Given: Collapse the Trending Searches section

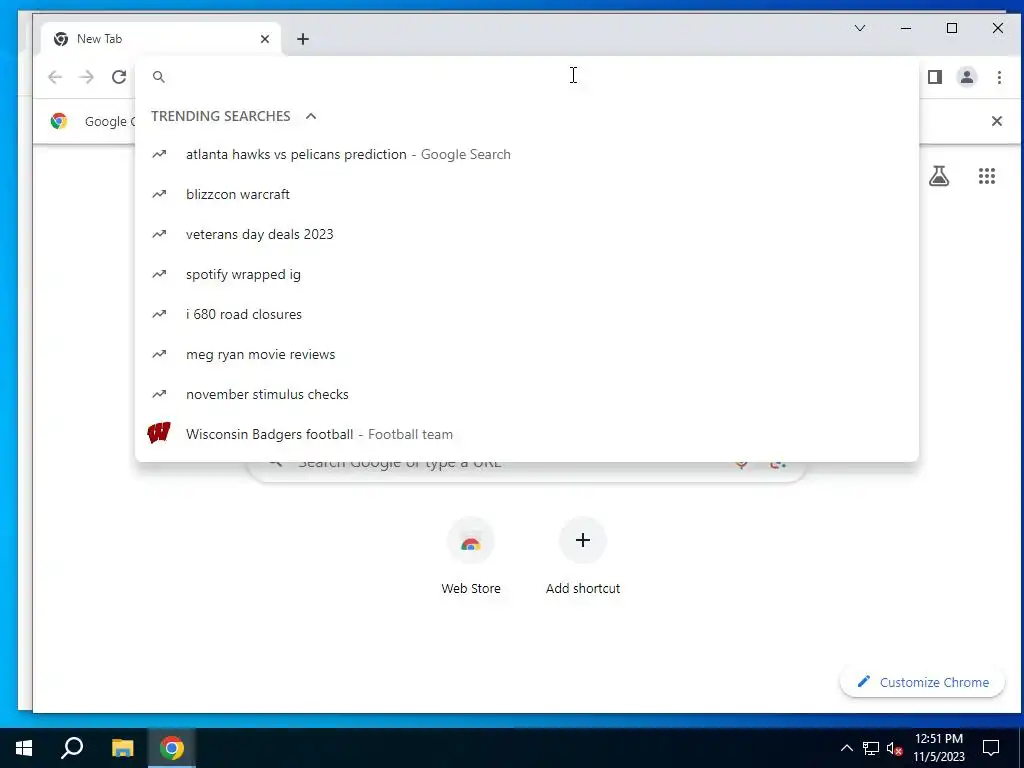Looking at the screenshot, I should (x=311, y=116).
